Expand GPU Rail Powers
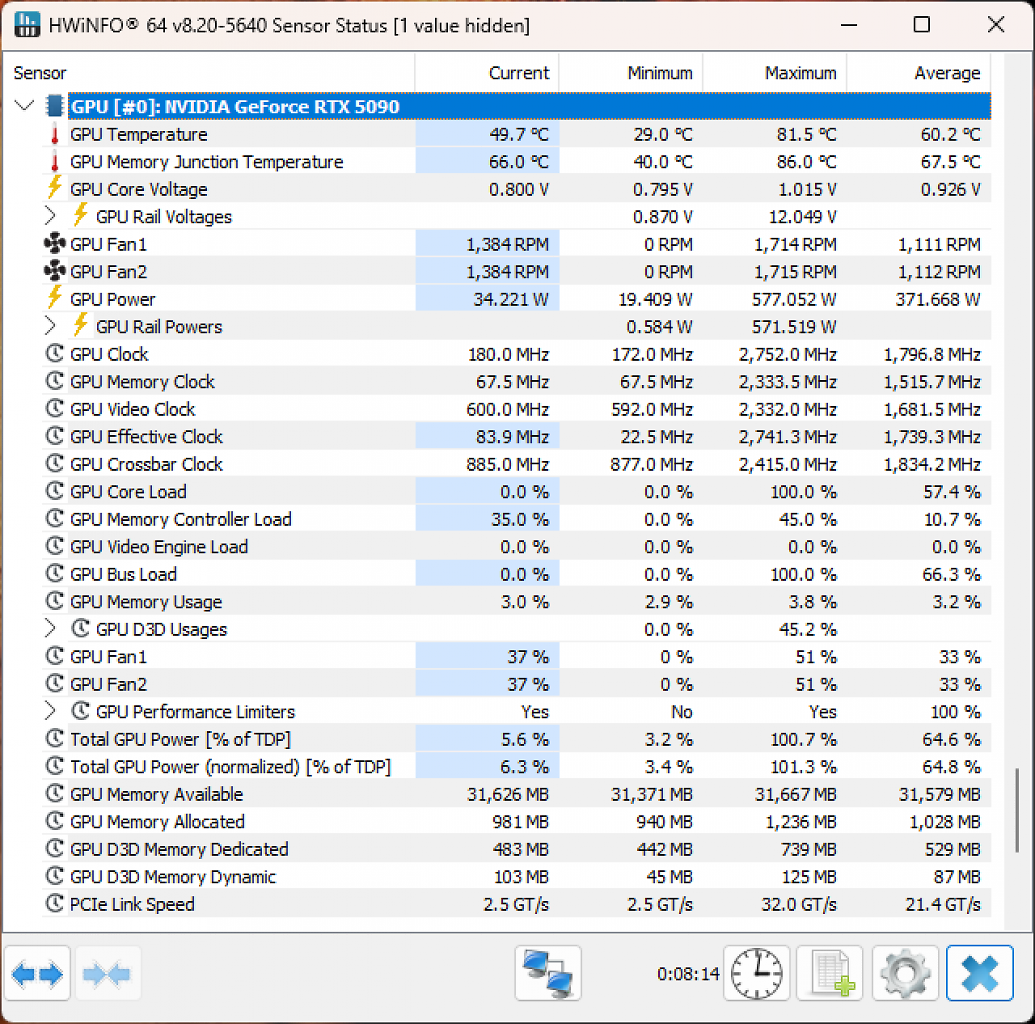The height and width of the screenshot is (1024, 1035). click(x=50, y=325)
